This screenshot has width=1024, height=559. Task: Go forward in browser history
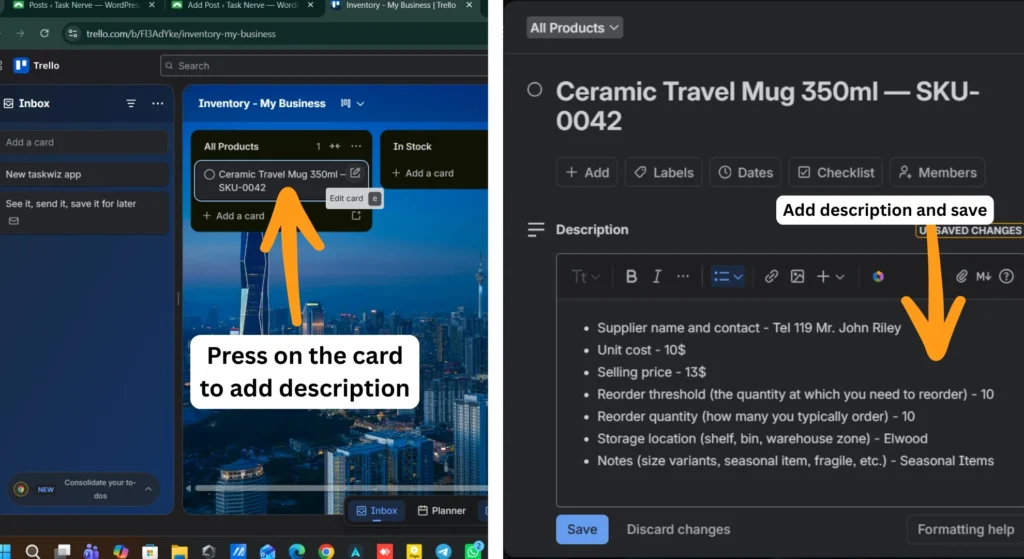(x=20, y=33)
